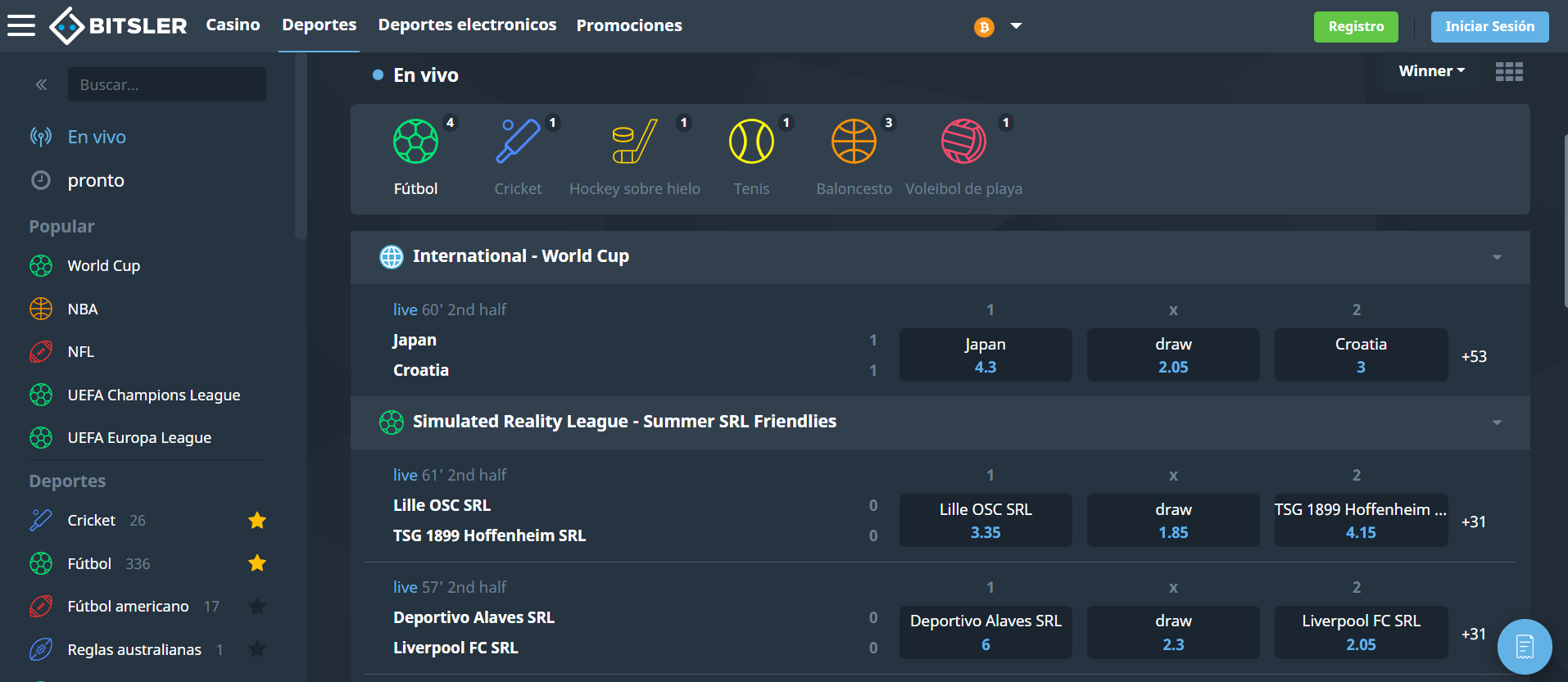The width and height of the screenshot is (1568, 682).
Task: Select the Cricket sport icon in live bar
Action: [518, 141]
